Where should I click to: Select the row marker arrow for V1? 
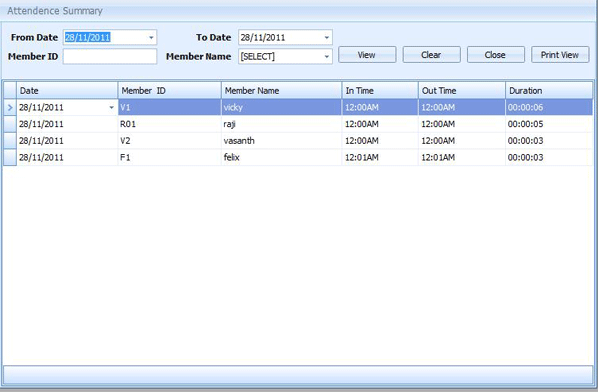(x=10, y=108)
